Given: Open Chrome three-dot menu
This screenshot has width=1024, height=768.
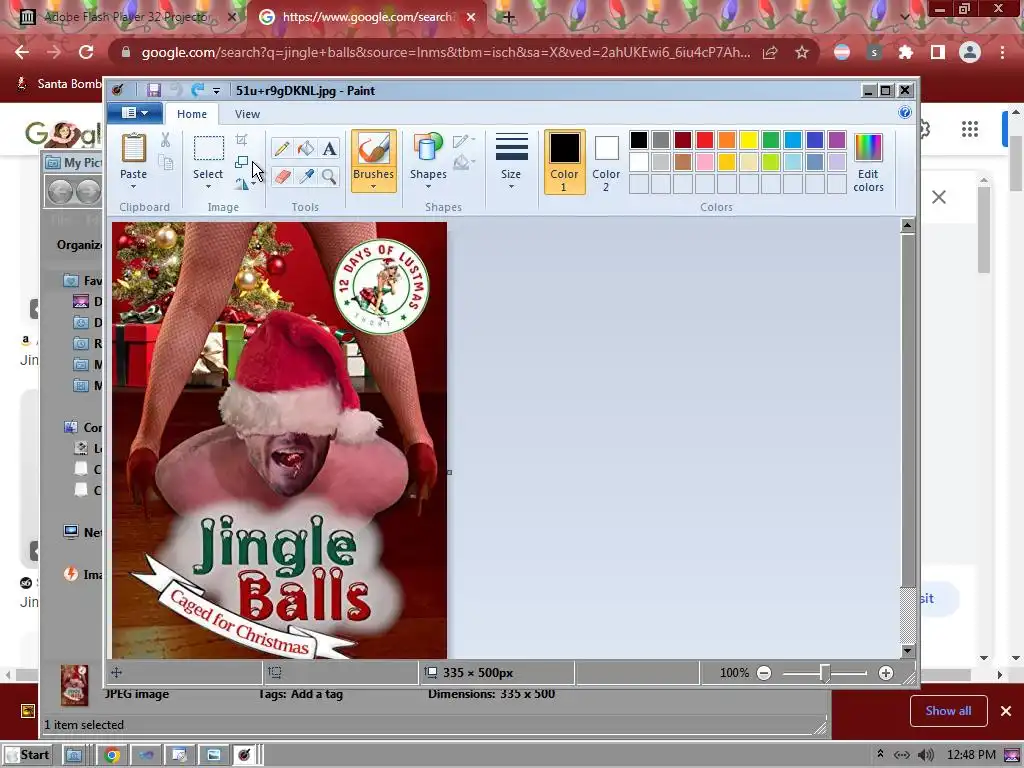Looking at the screenshot, I should pyautogui.click(x=1002, y=52).
